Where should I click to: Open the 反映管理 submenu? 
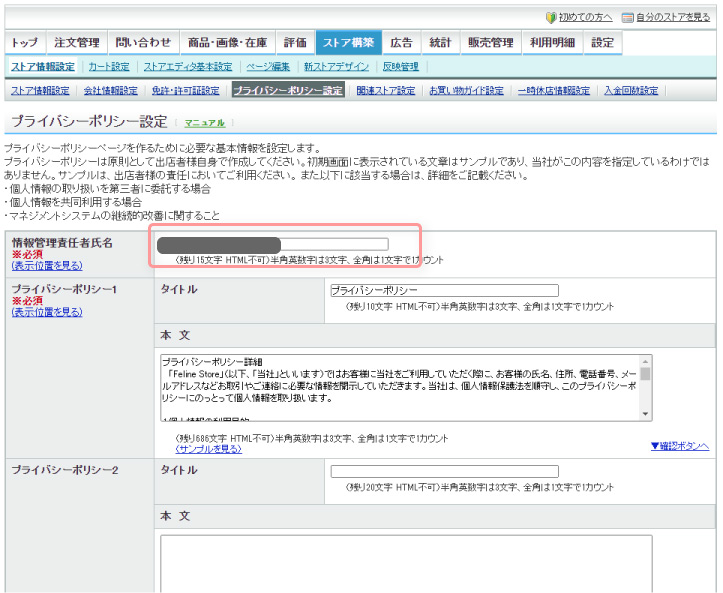coord(401,67)
